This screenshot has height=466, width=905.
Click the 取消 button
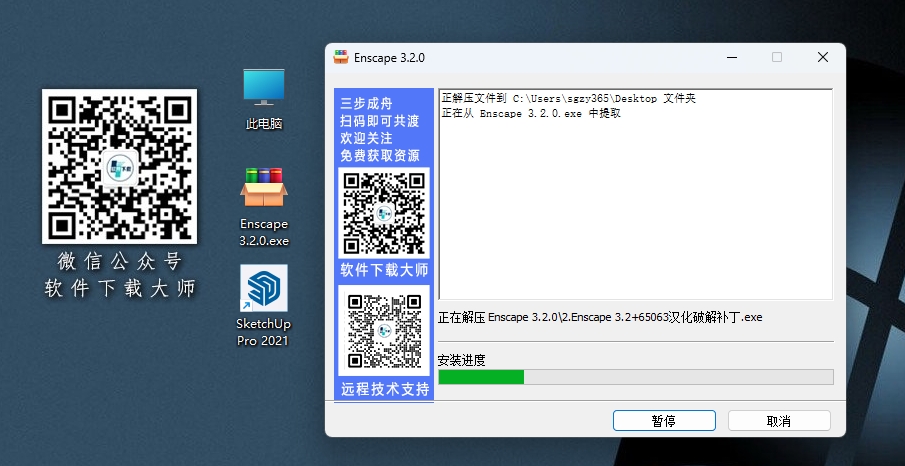779,421
